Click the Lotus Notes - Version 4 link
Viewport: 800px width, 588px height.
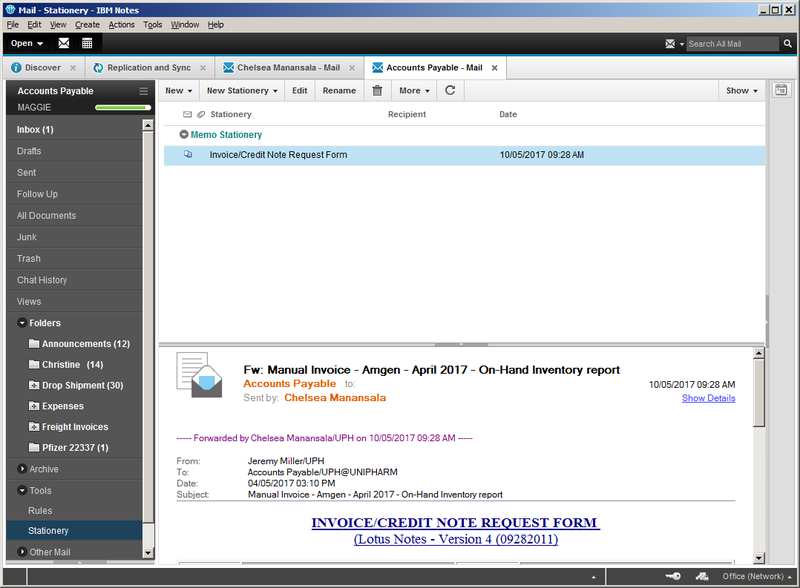[456, 539]
